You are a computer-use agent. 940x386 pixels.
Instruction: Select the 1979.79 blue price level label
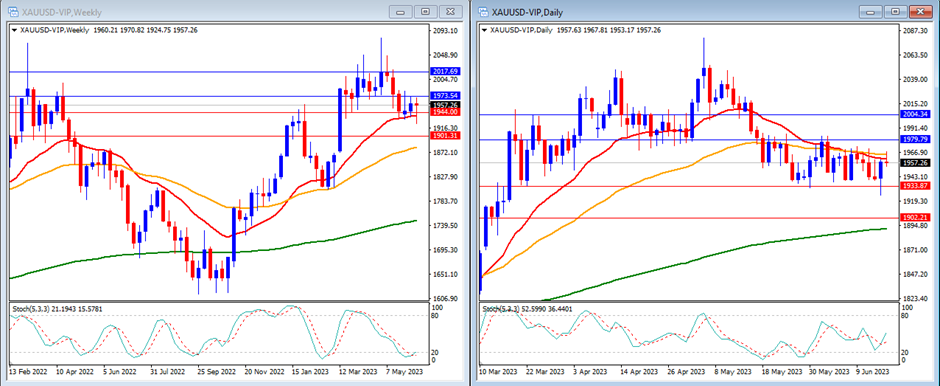[x=914, y=140]
